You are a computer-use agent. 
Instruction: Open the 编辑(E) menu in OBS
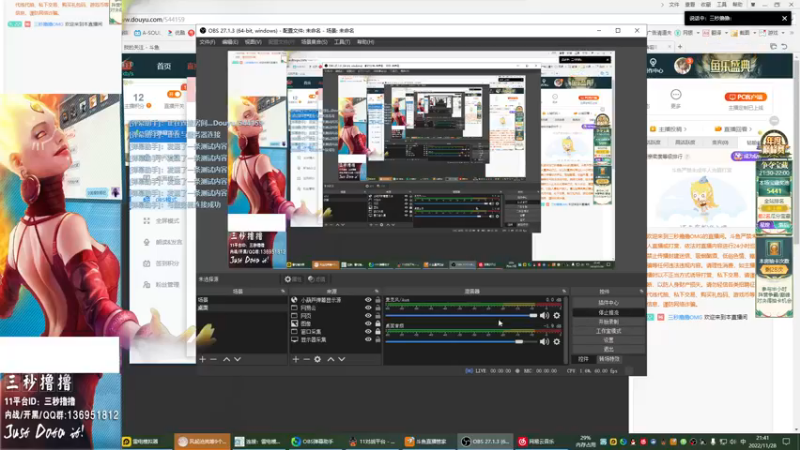click(x=230, y=42)
